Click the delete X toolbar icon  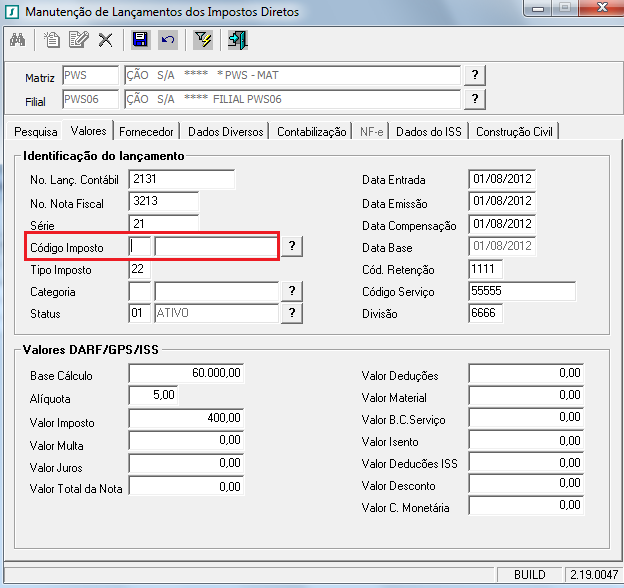105,40
